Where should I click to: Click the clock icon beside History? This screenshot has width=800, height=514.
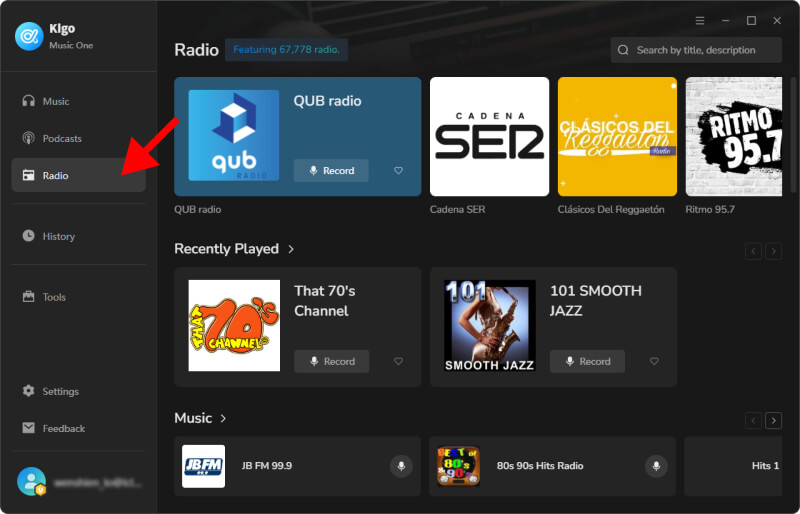tap(29, 235)
